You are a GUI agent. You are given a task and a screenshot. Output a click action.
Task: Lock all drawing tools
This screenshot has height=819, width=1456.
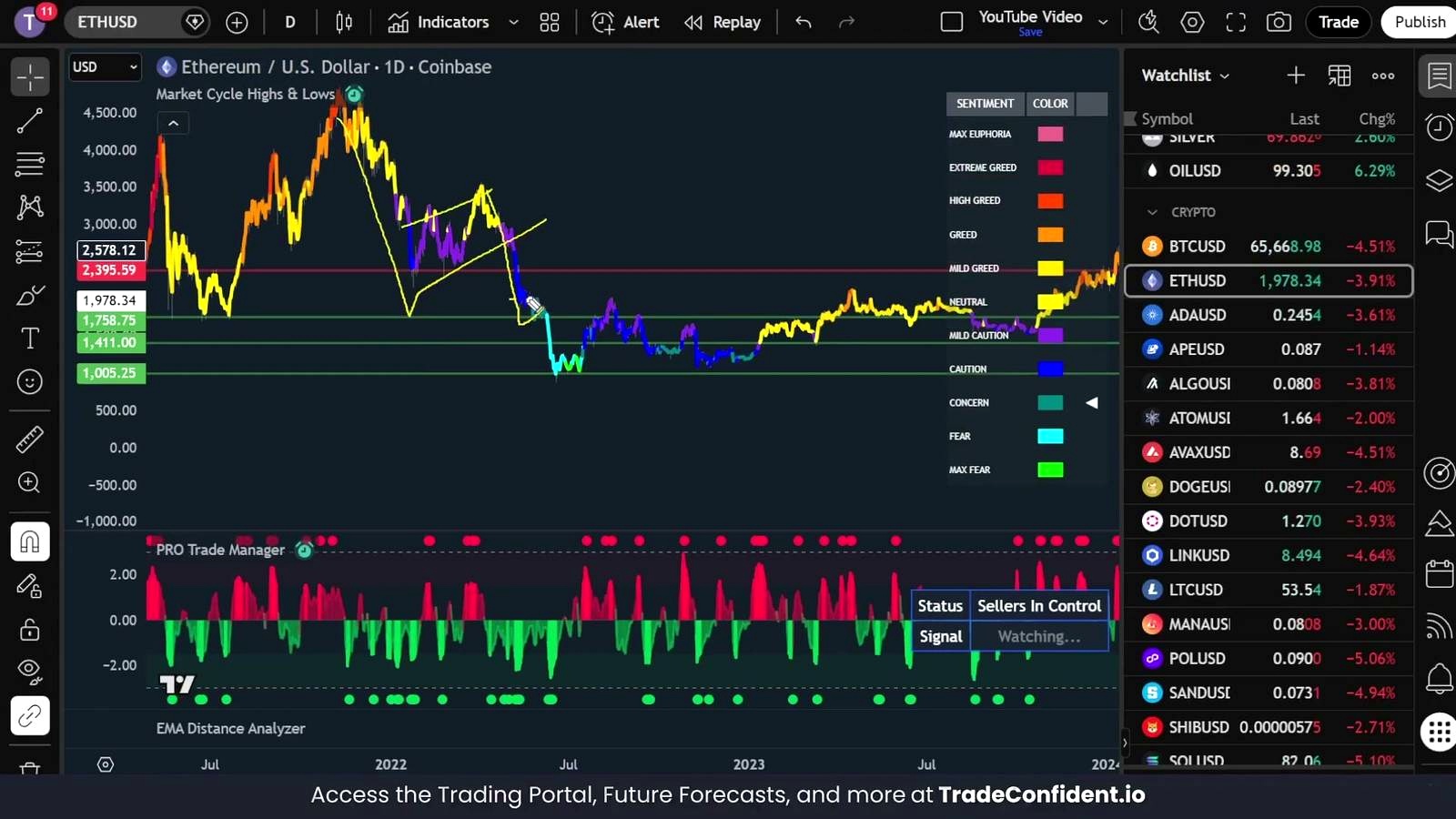tap(30, 629)
